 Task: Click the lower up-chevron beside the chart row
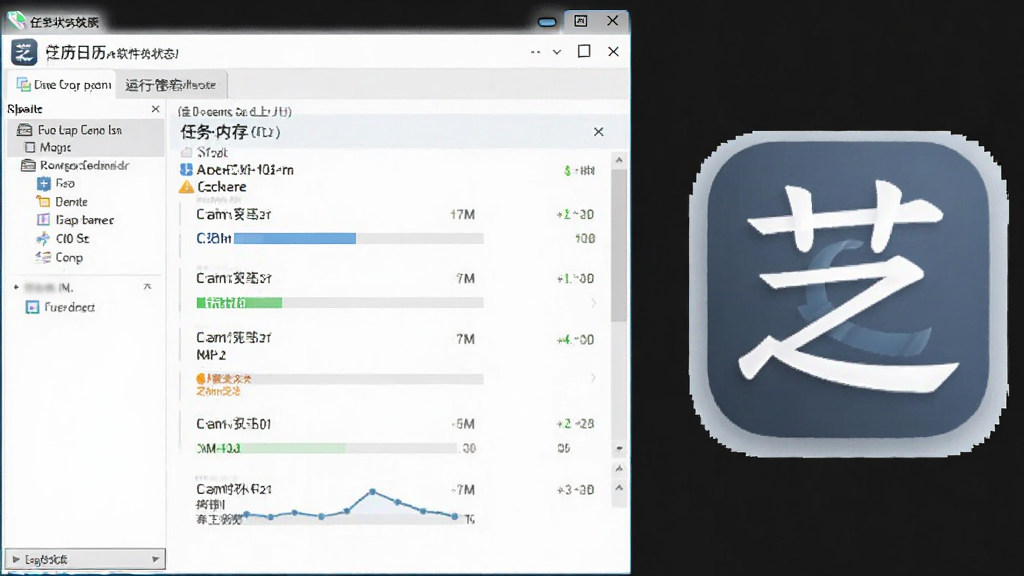(x=619, y=488)
